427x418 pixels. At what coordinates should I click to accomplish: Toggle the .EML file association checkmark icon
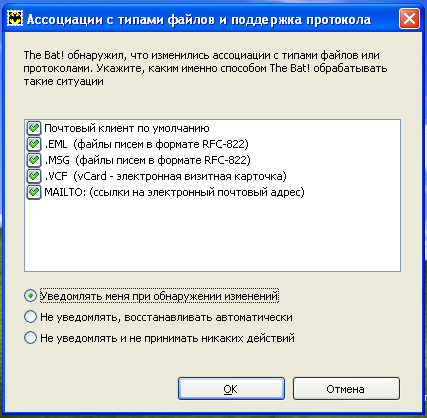pyautogui.click(x=34, y=144)
